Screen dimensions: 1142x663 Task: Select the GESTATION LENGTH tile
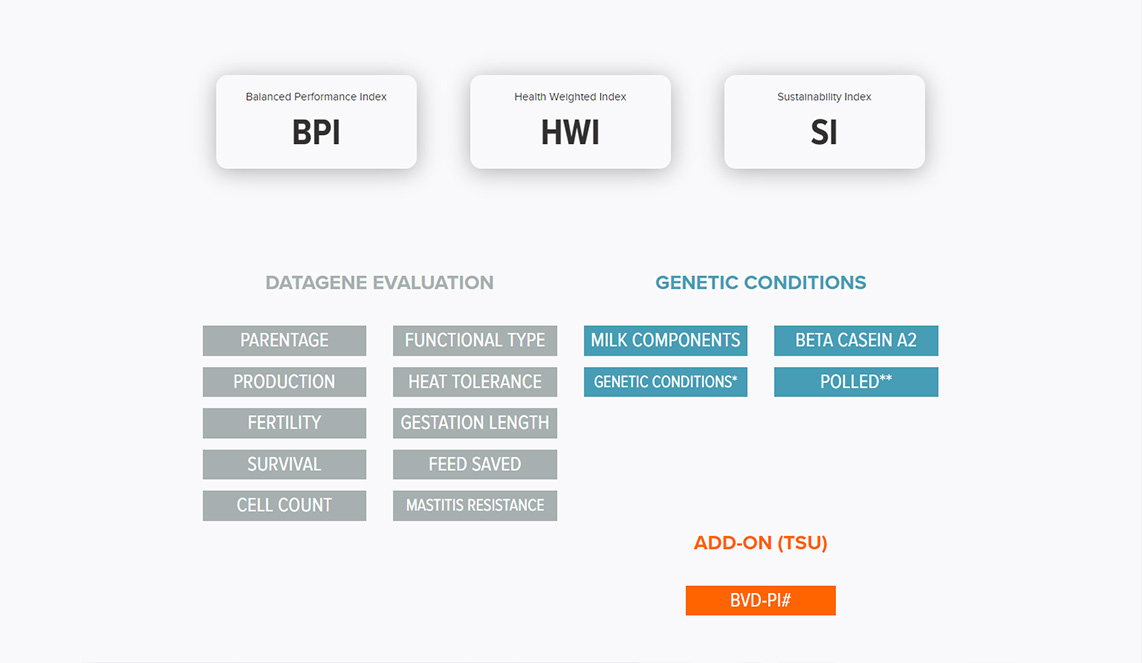[475, 423]
